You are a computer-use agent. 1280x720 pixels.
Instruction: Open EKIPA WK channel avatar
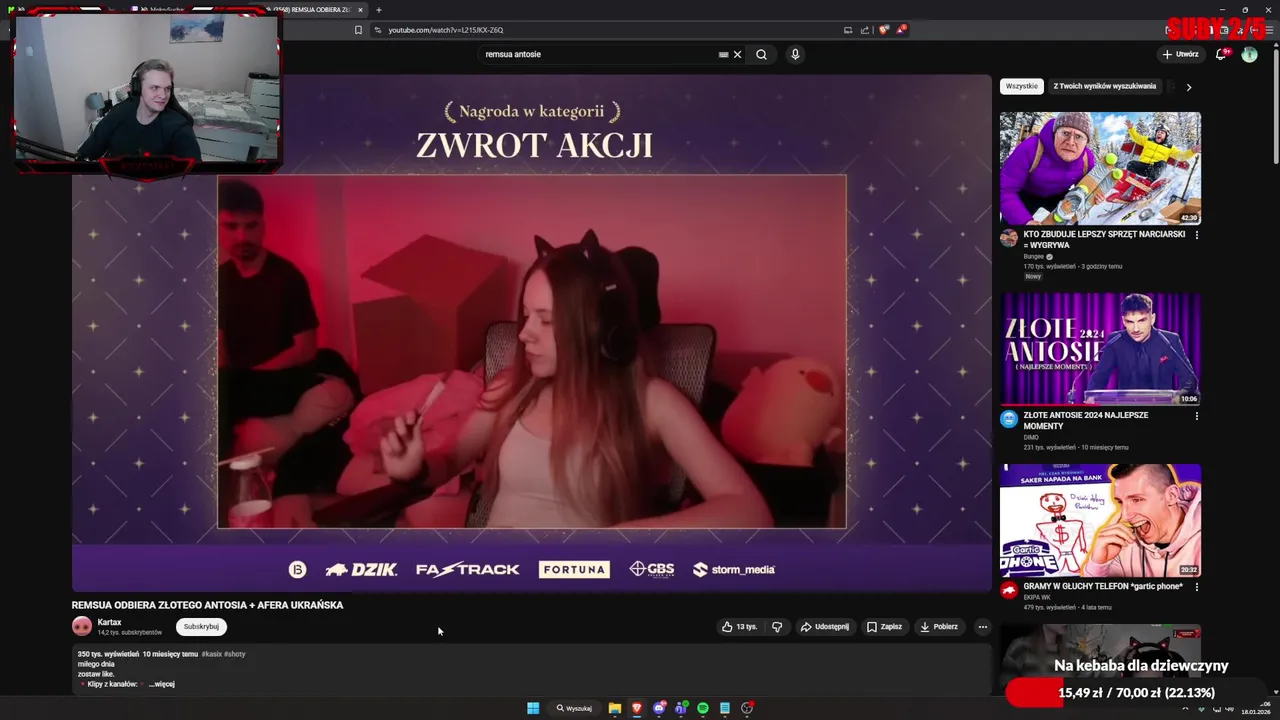[1009, 590]
